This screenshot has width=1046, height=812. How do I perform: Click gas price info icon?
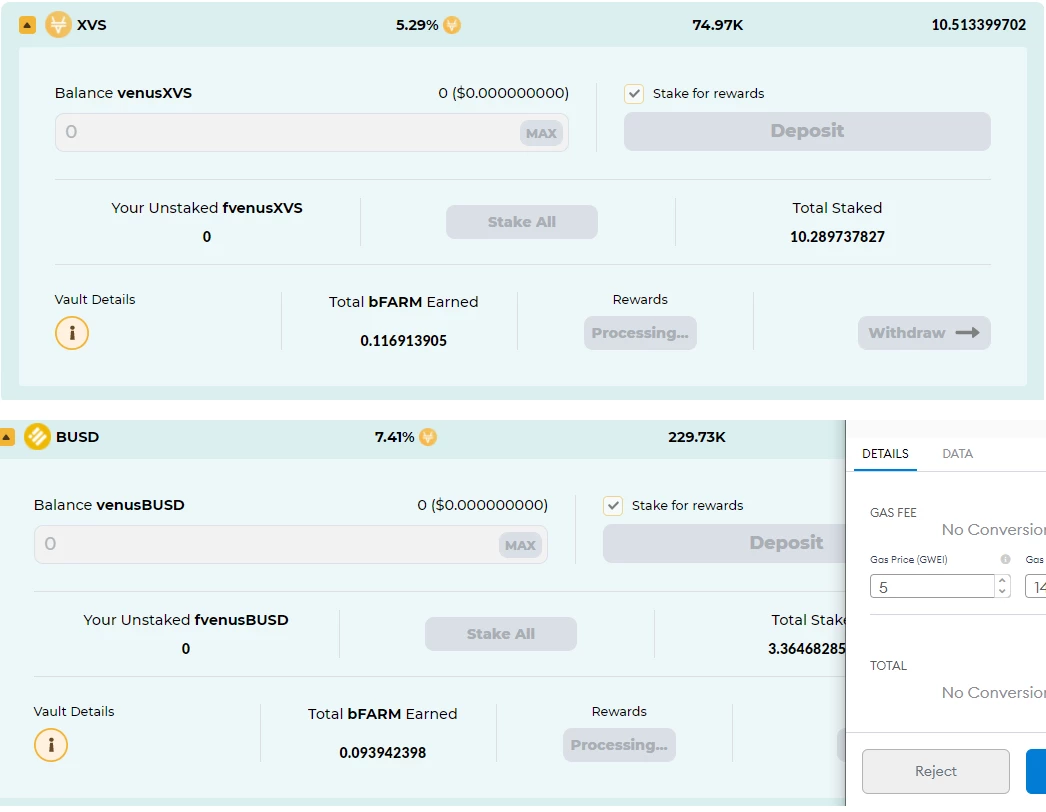1005,559
